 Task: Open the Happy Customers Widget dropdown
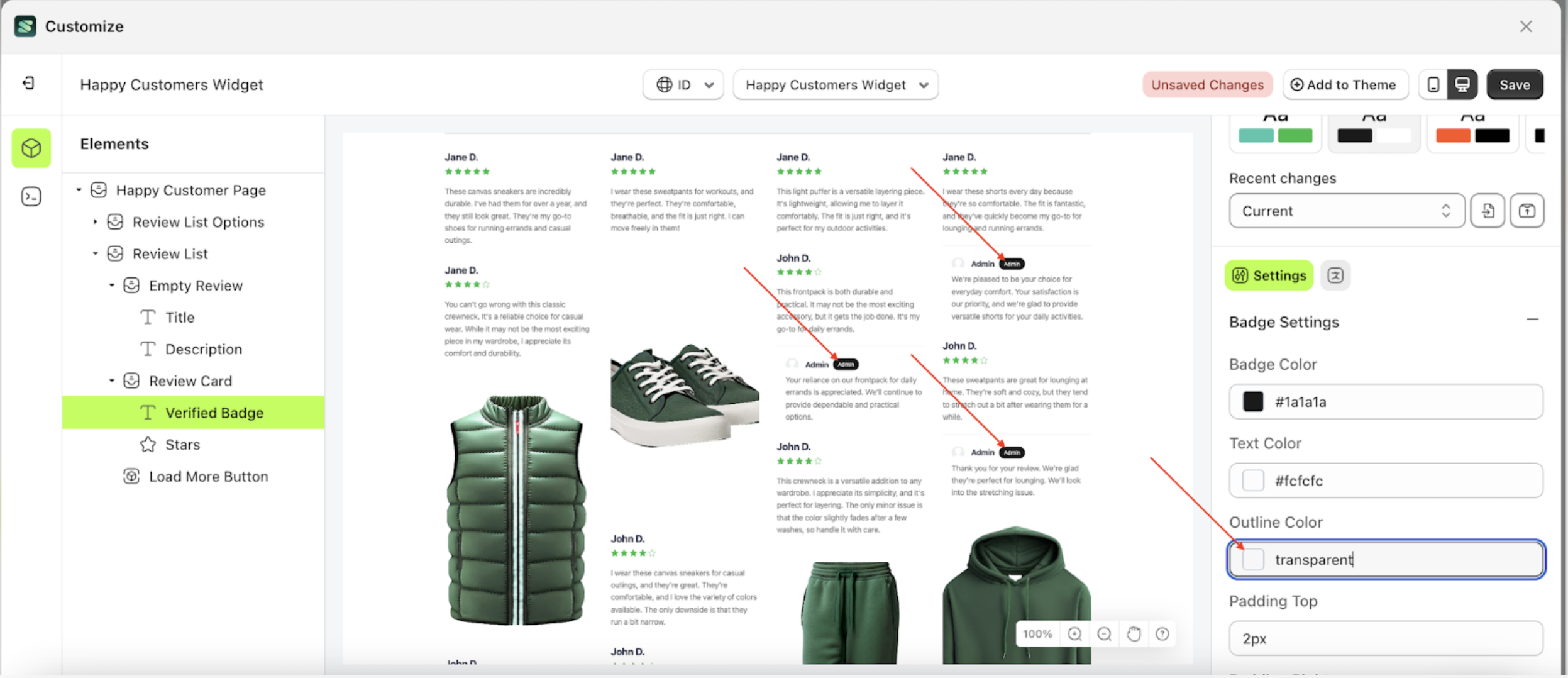pos(834,84)
